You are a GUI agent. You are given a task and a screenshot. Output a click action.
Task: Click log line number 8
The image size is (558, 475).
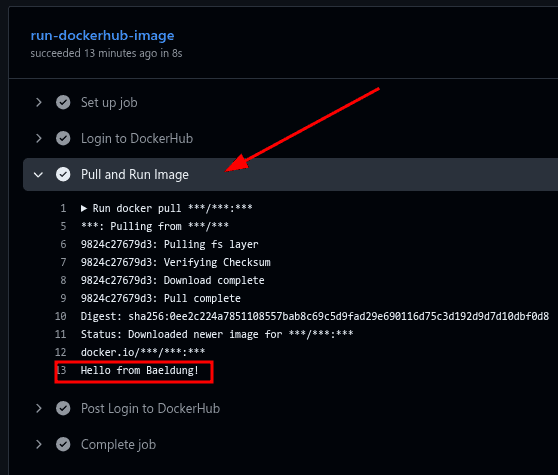tap(63, 280)
